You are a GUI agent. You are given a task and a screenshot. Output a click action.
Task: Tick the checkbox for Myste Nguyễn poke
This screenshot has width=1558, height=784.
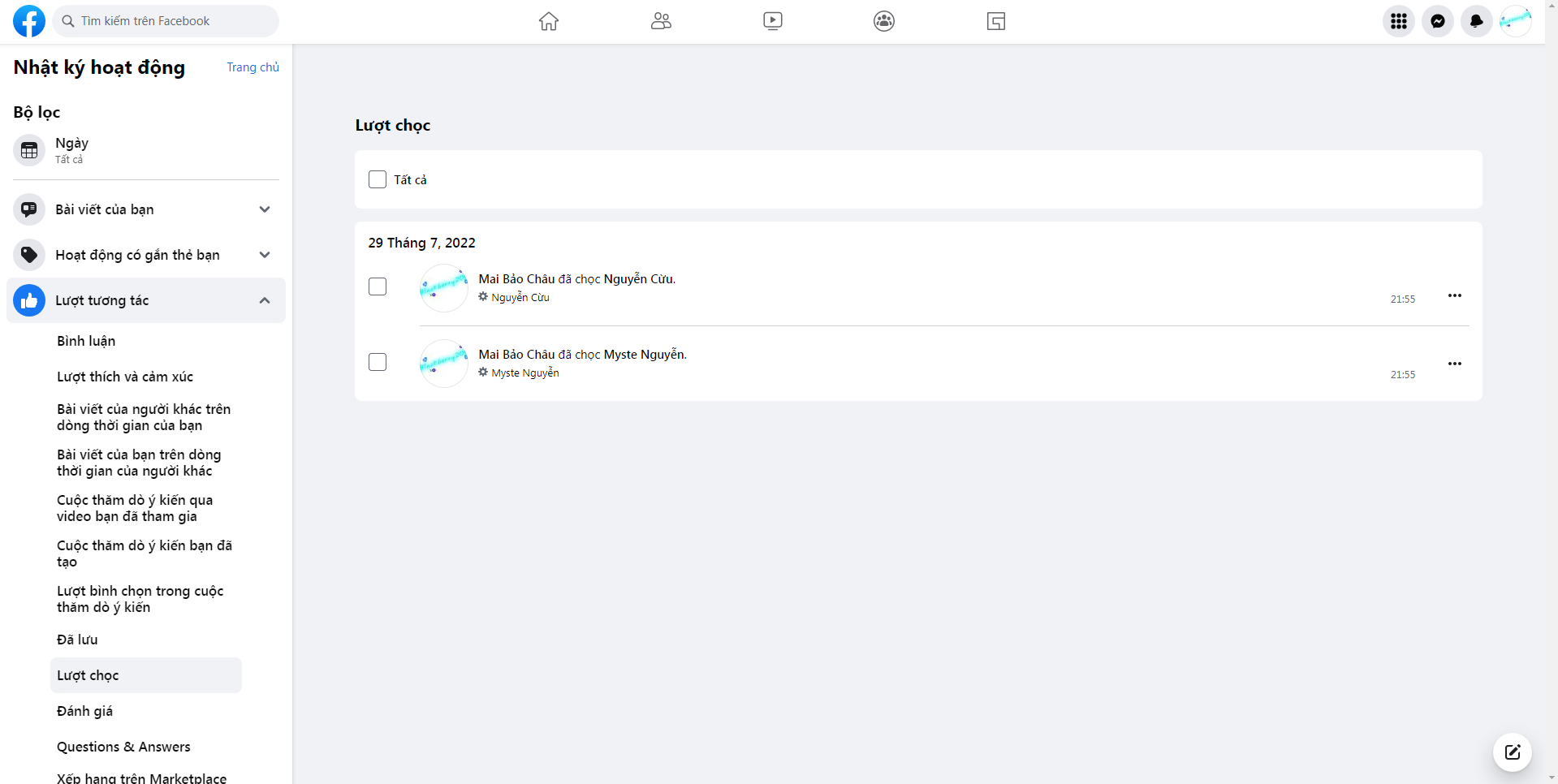pyautogui.click(x=378, y=362)
